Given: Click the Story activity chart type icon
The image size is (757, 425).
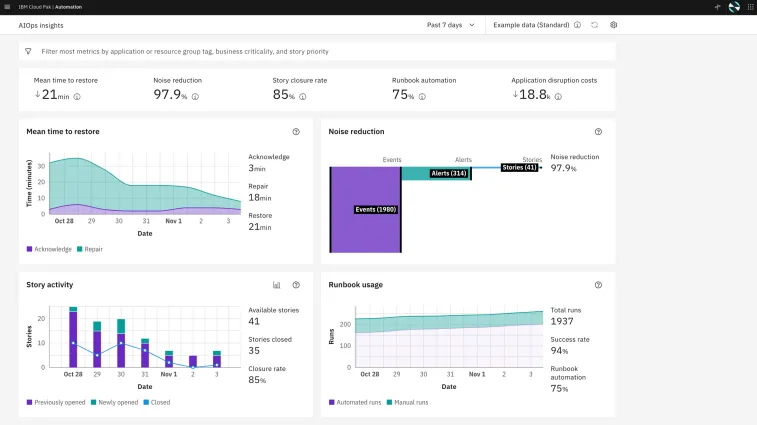Looking at the screenshot, I should click(x=277, y=285).
